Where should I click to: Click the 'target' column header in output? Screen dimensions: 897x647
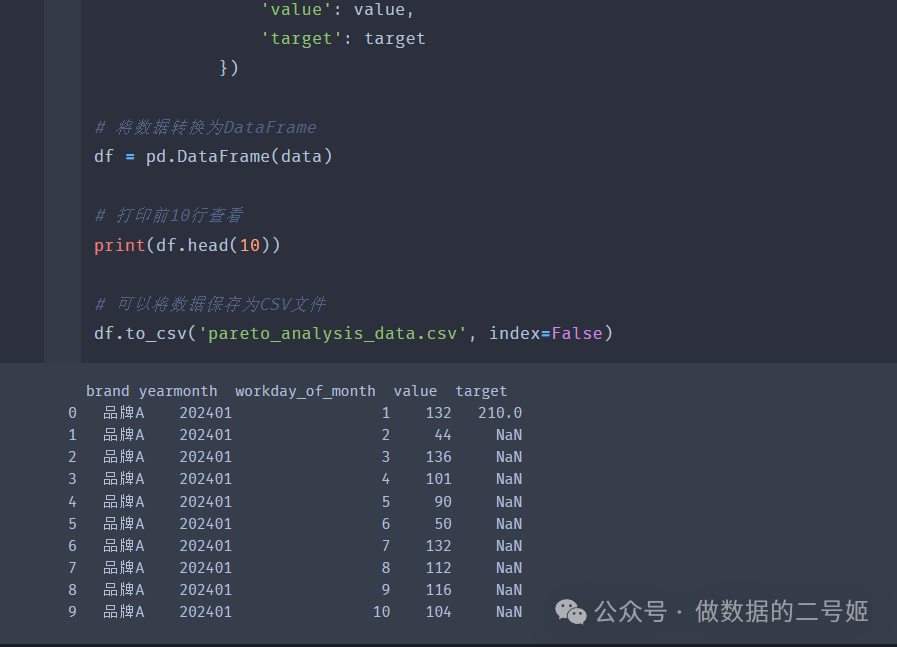481,391
